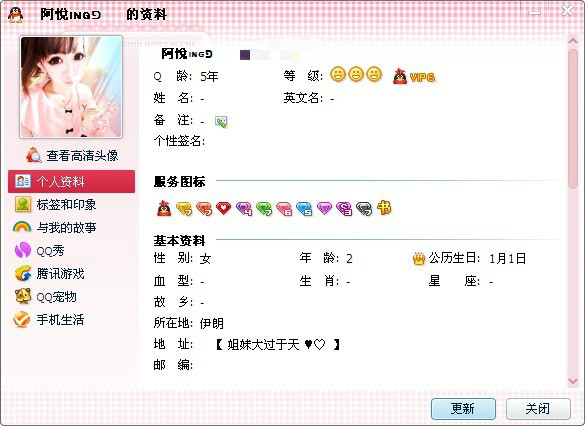This screenshot has width=585, height=426.
Task: Click the 关闭 button
Action: 538,409
